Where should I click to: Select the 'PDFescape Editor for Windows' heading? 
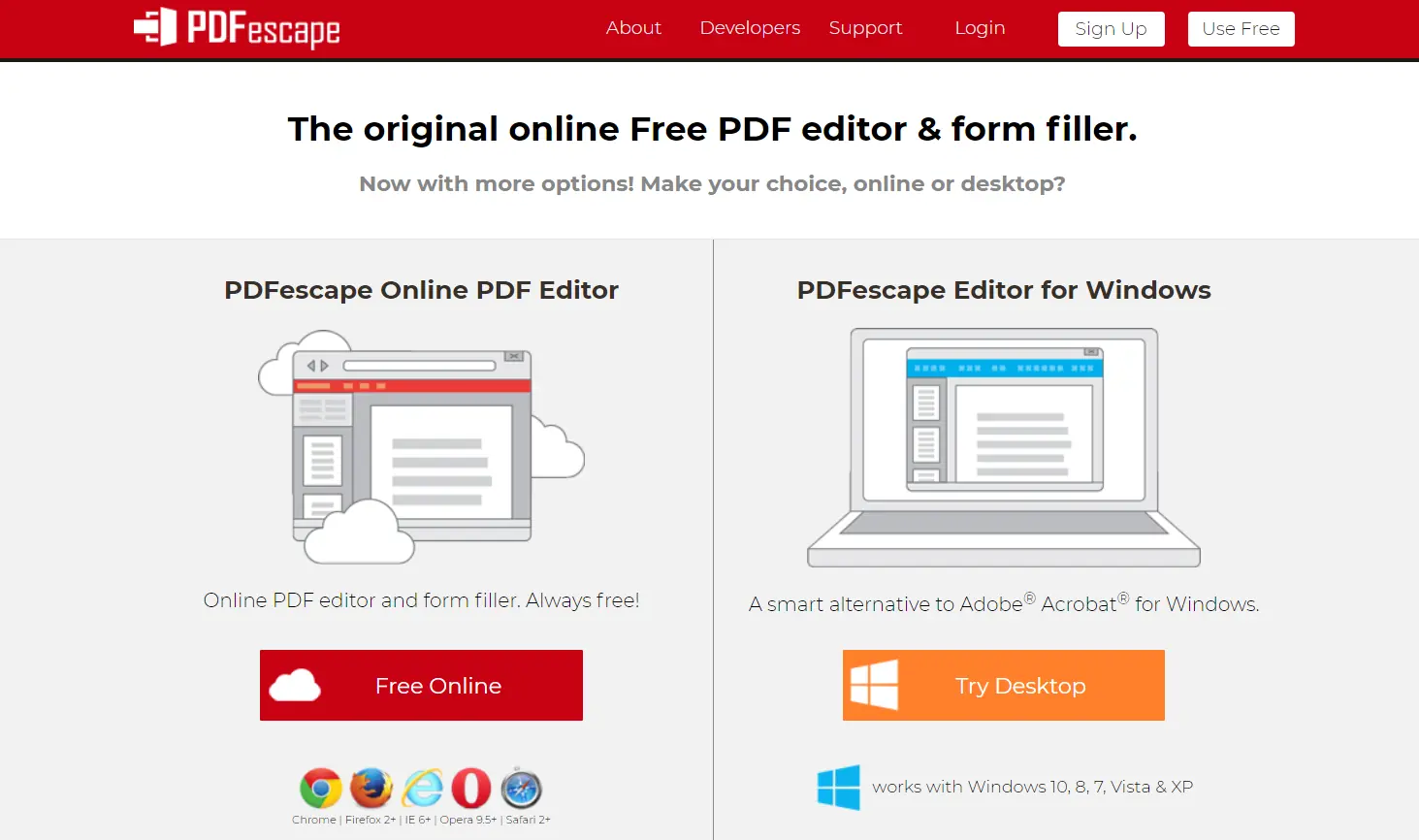coord(1004,290)
